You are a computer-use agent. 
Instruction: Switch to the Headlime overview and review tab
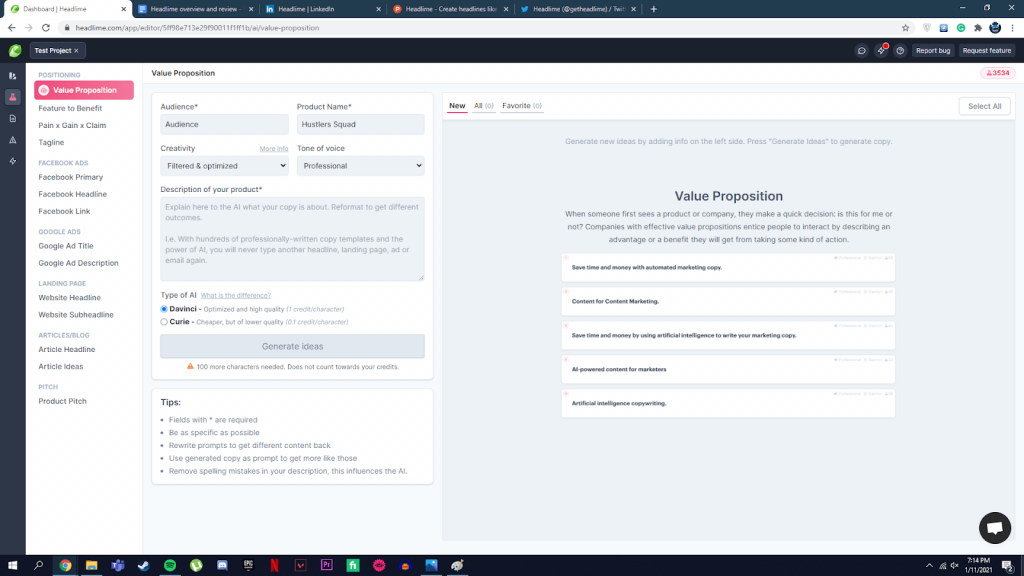click(x=195, y=9)
